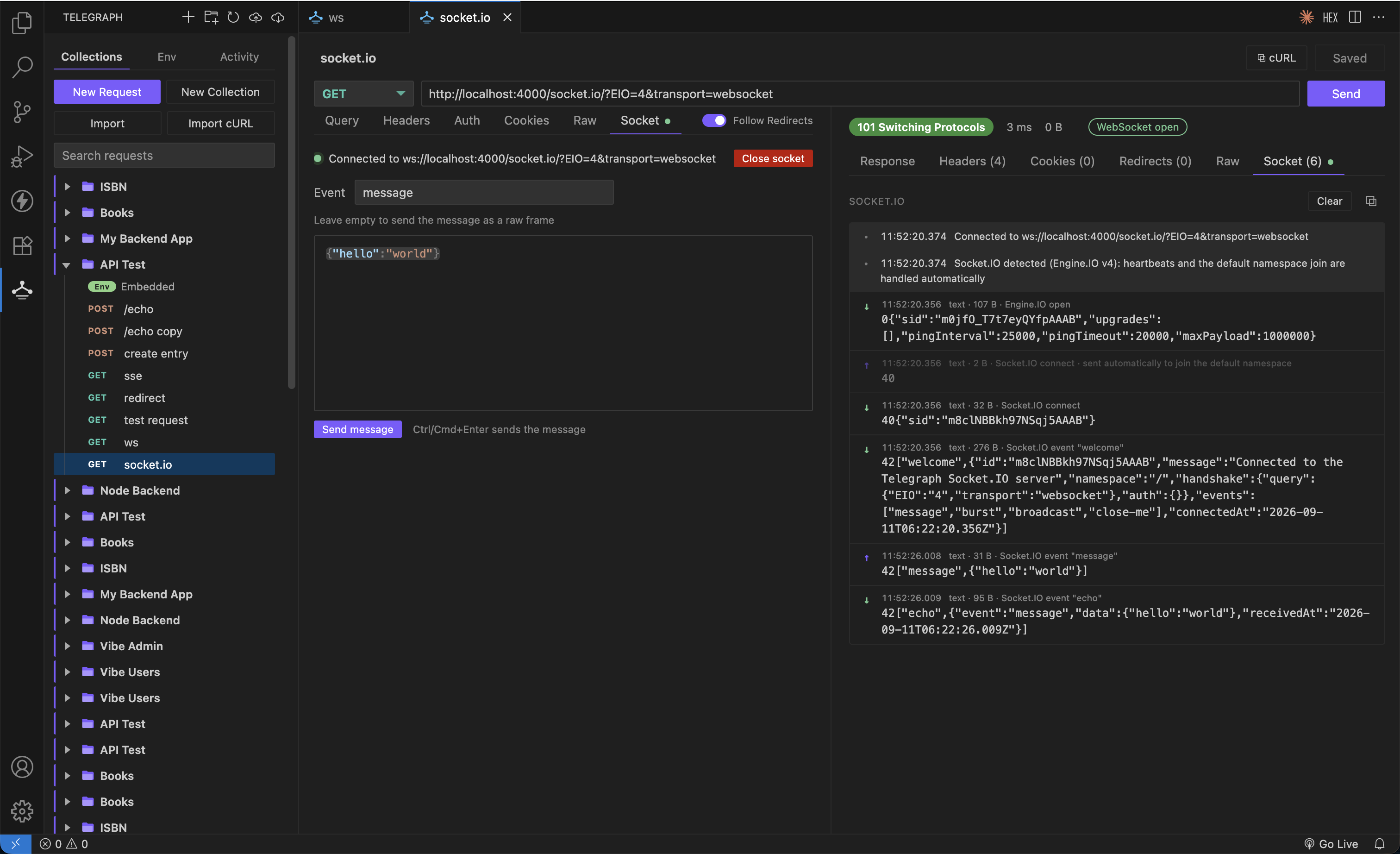Viewport: 1400px width, 854px height.
Task: Open the Explorer files icon in activity bar
Action: [x=22, y=23]
